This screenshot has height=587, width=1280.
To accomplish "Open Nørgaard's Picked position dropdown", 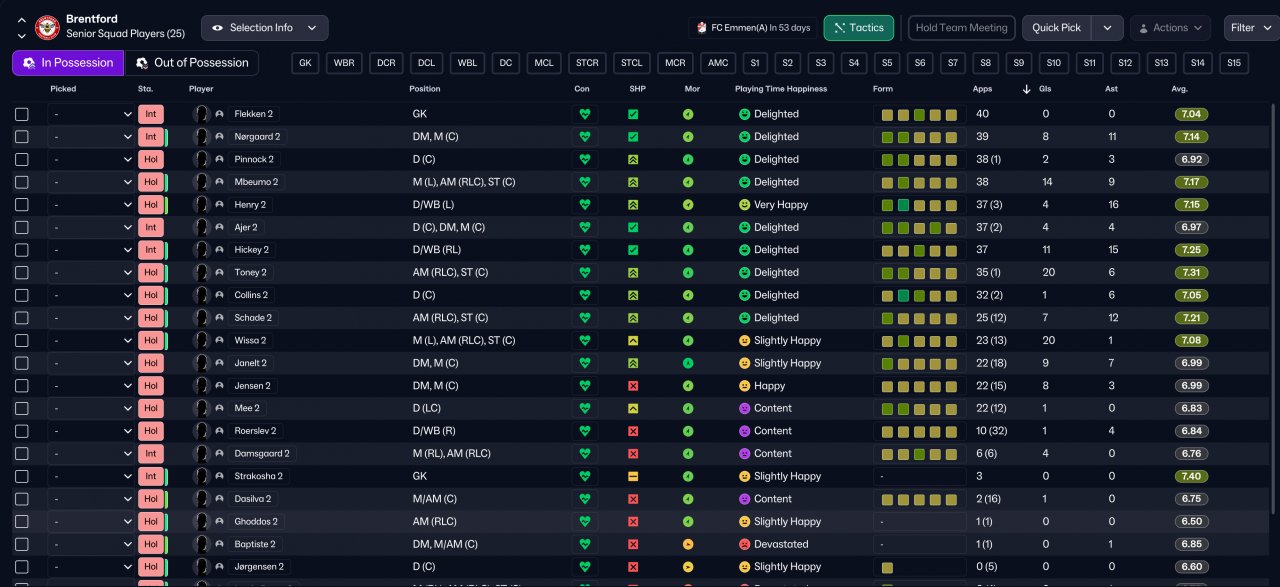I will pyautogui.click(x=91, y=137).
